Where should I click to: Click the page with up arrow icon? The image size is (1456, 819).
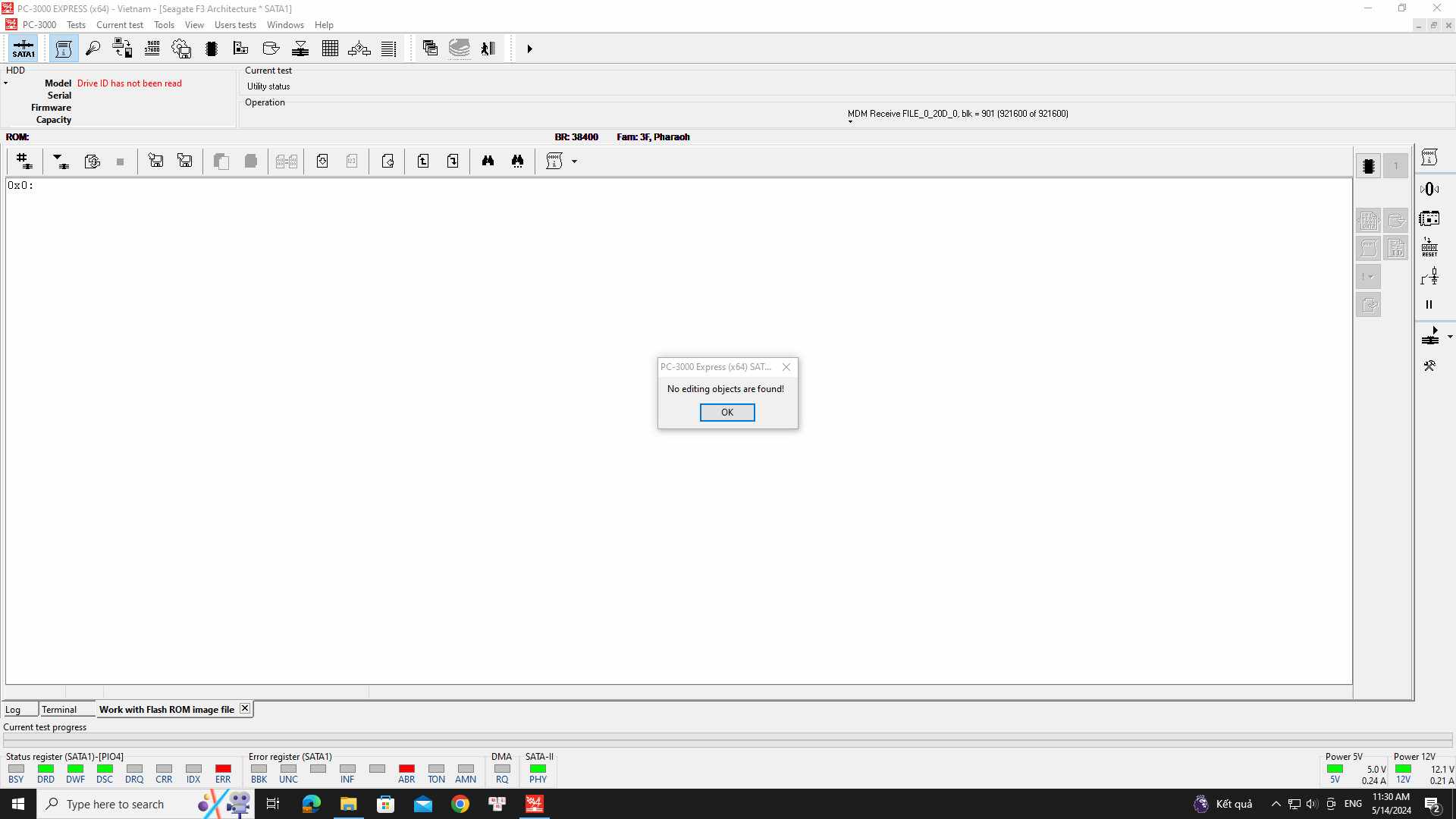423,162
